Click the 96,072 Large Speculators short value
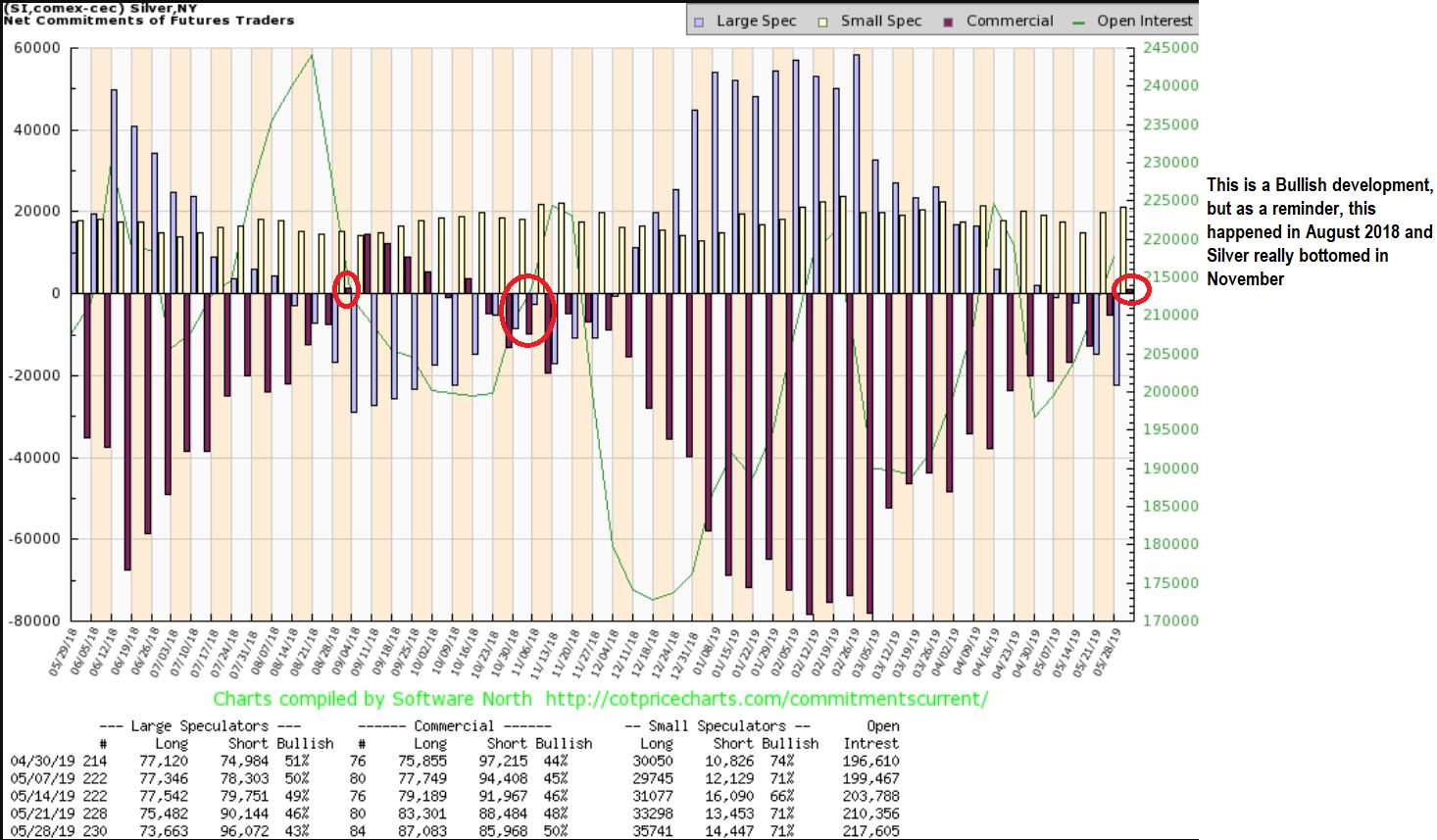Screen dimensions: 1437x840 pos(244,831)
